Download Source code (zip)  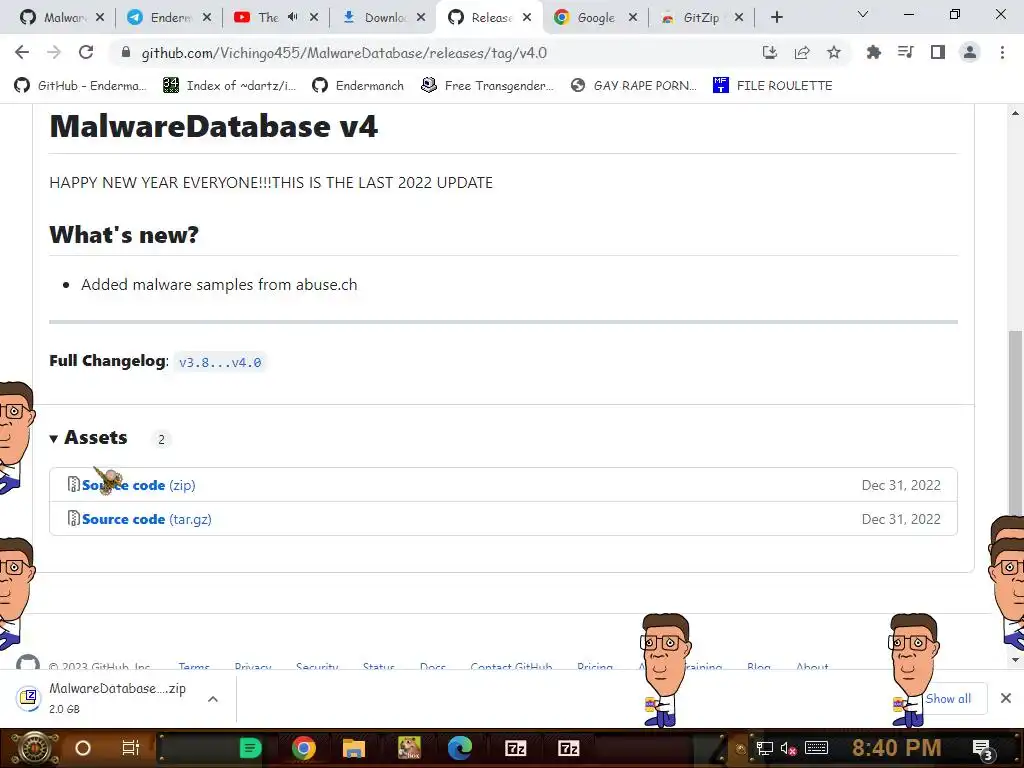pyautogui.click(x=138, y=485)
